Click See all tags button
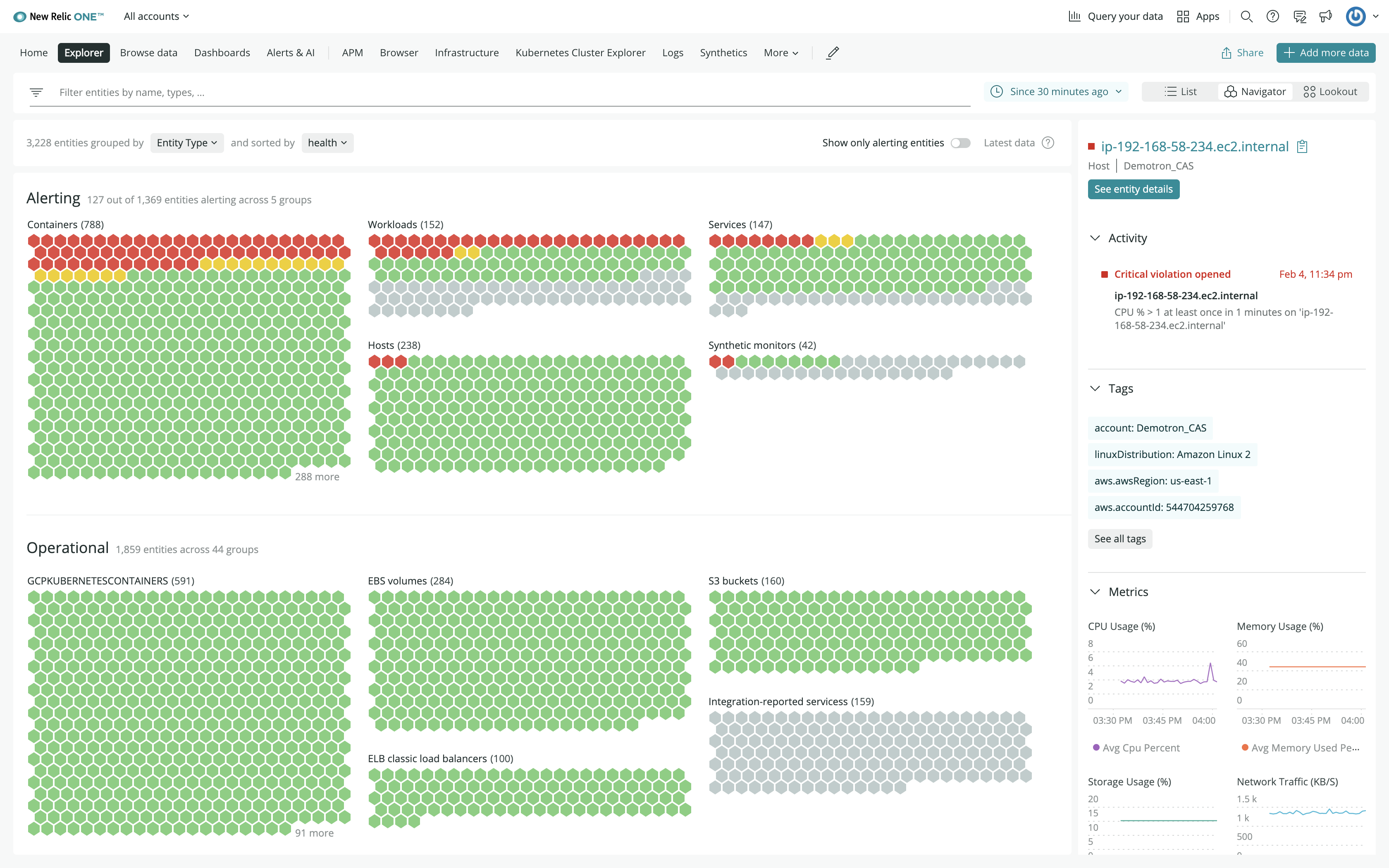The image size is (1389, 868). pyautogui.click(x=1120, y=539)
